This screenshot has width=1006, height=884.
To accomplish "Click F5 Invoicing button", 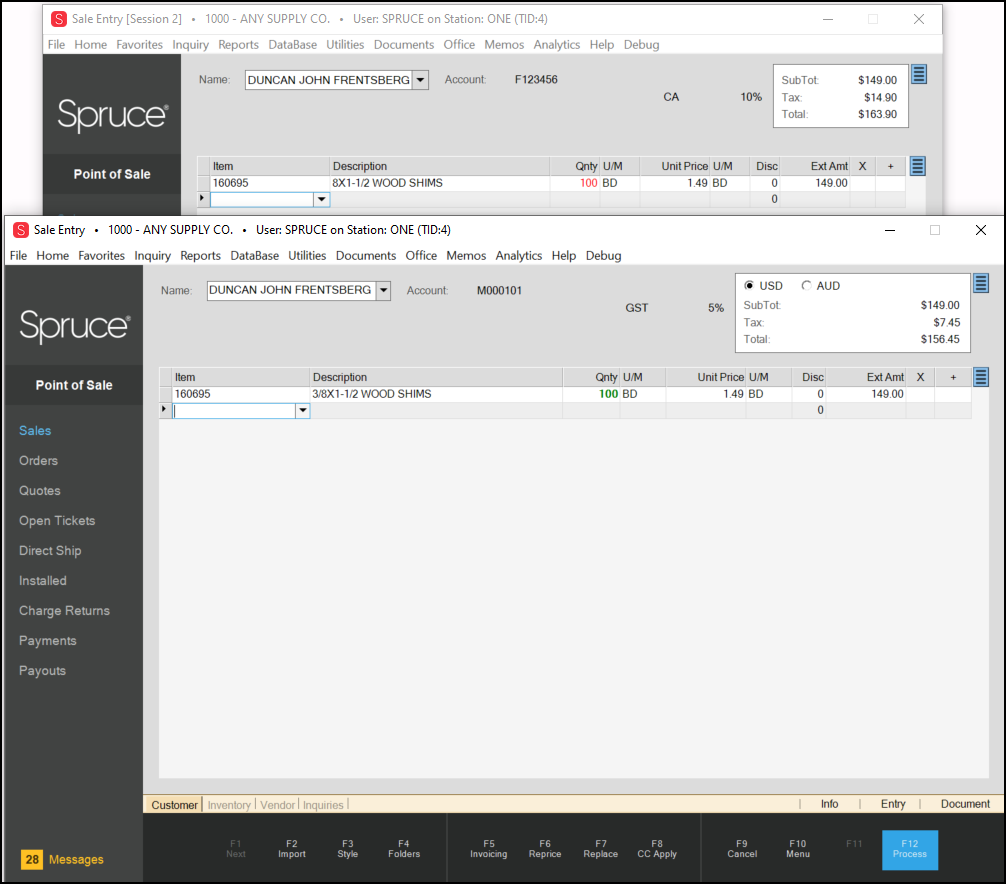I will tap(488, 849).
